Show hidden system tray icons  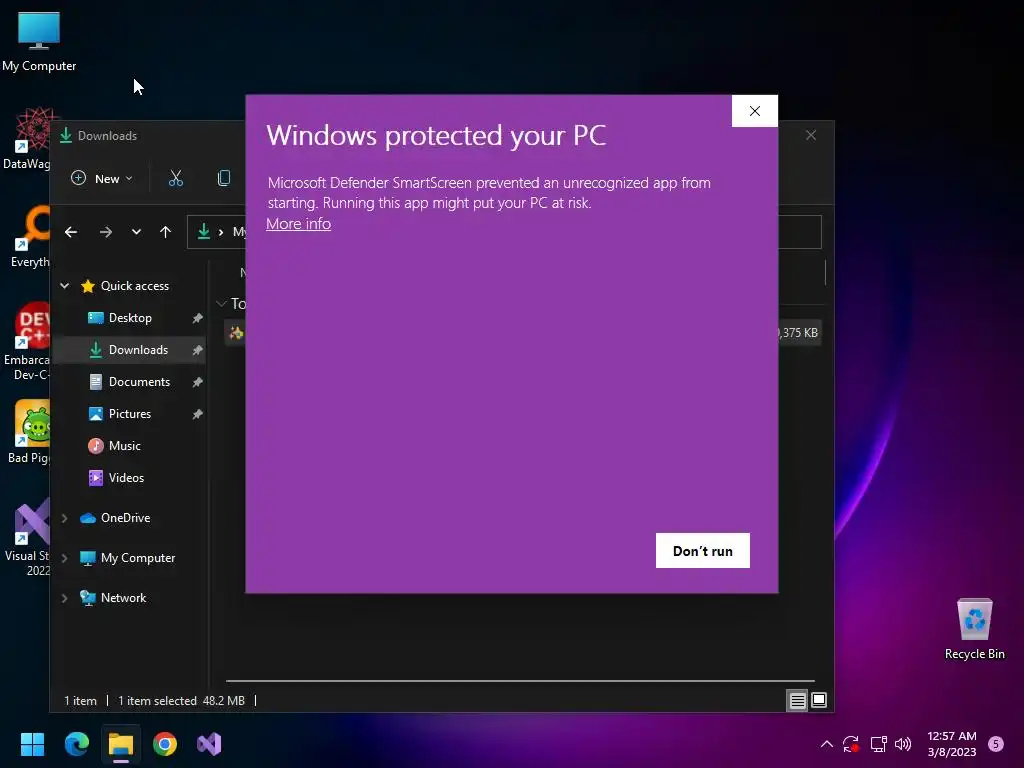coord(826,744)
